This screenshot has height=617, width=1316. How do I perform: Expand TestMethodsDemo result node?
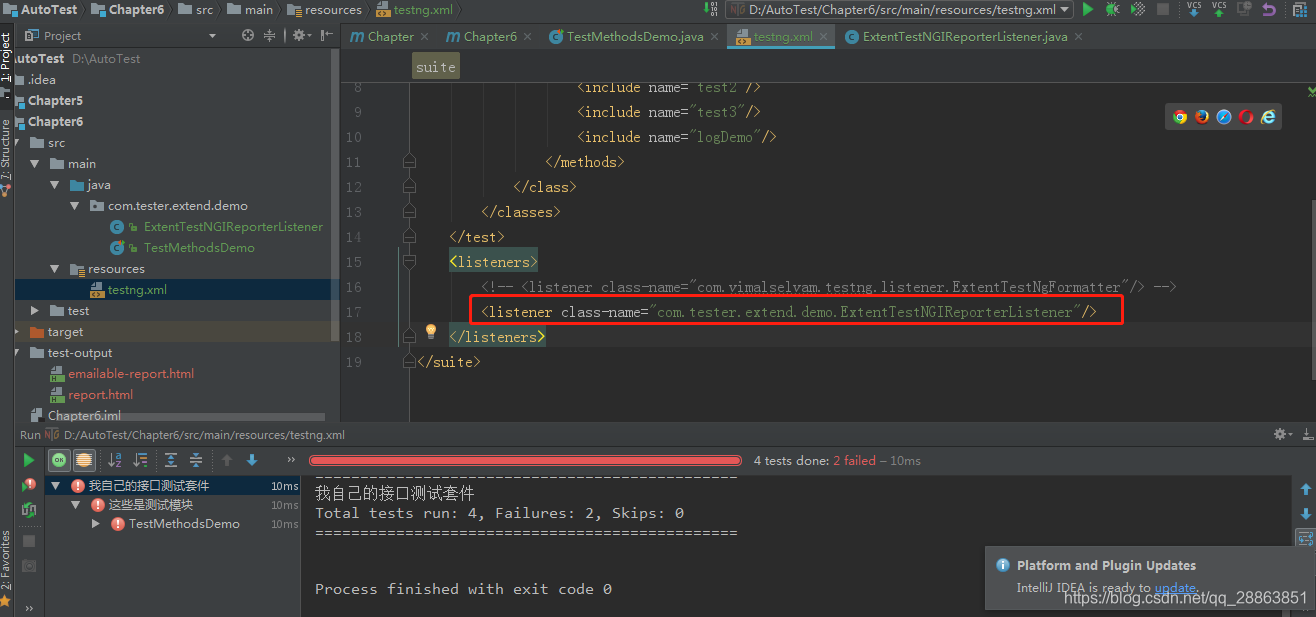[x=96, y=524]
